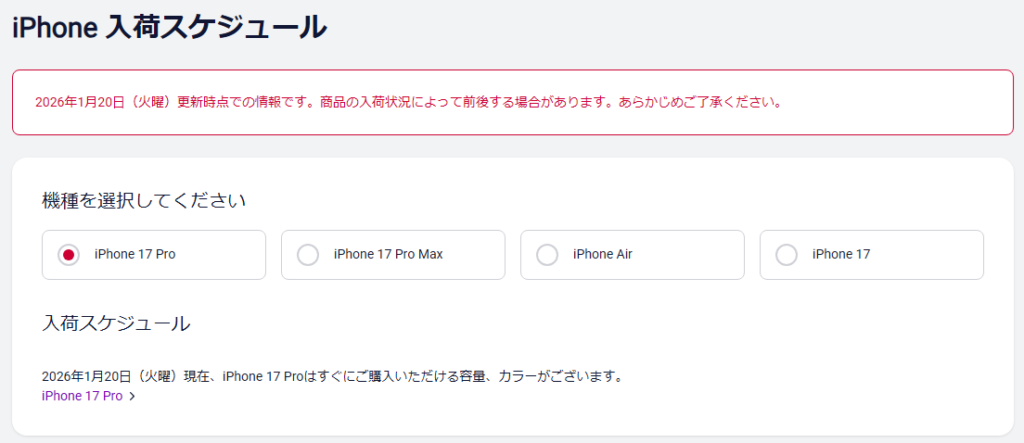Viewport: 1024px width, 443px height.
Task: Click '商品の入荷状況' text in the notice banner
Action: click(x=345, y=102)
